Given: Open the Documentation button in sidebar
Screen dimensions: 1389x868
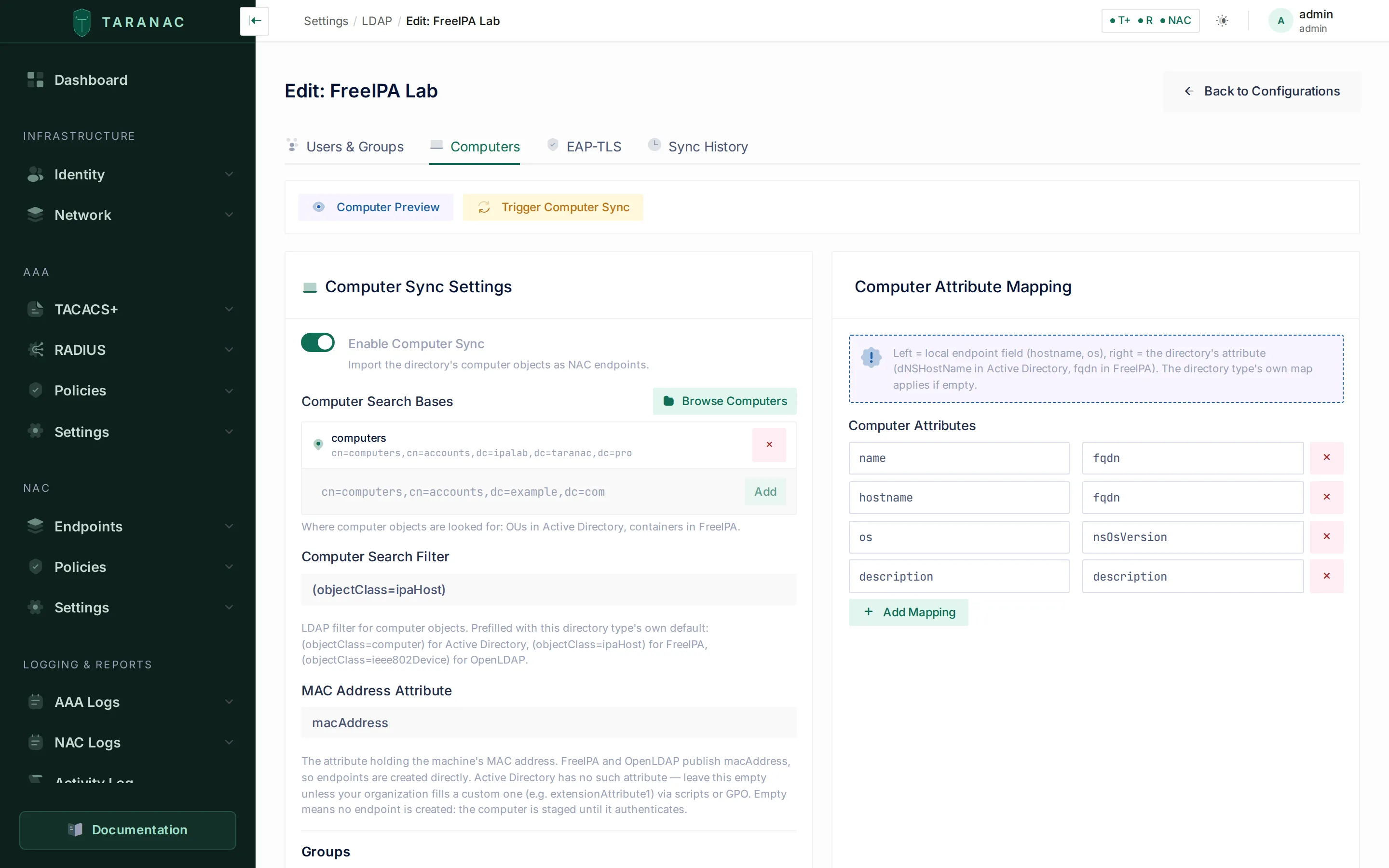Looking at the screenshot, I should pyautogui.click(x=127, y=830).
